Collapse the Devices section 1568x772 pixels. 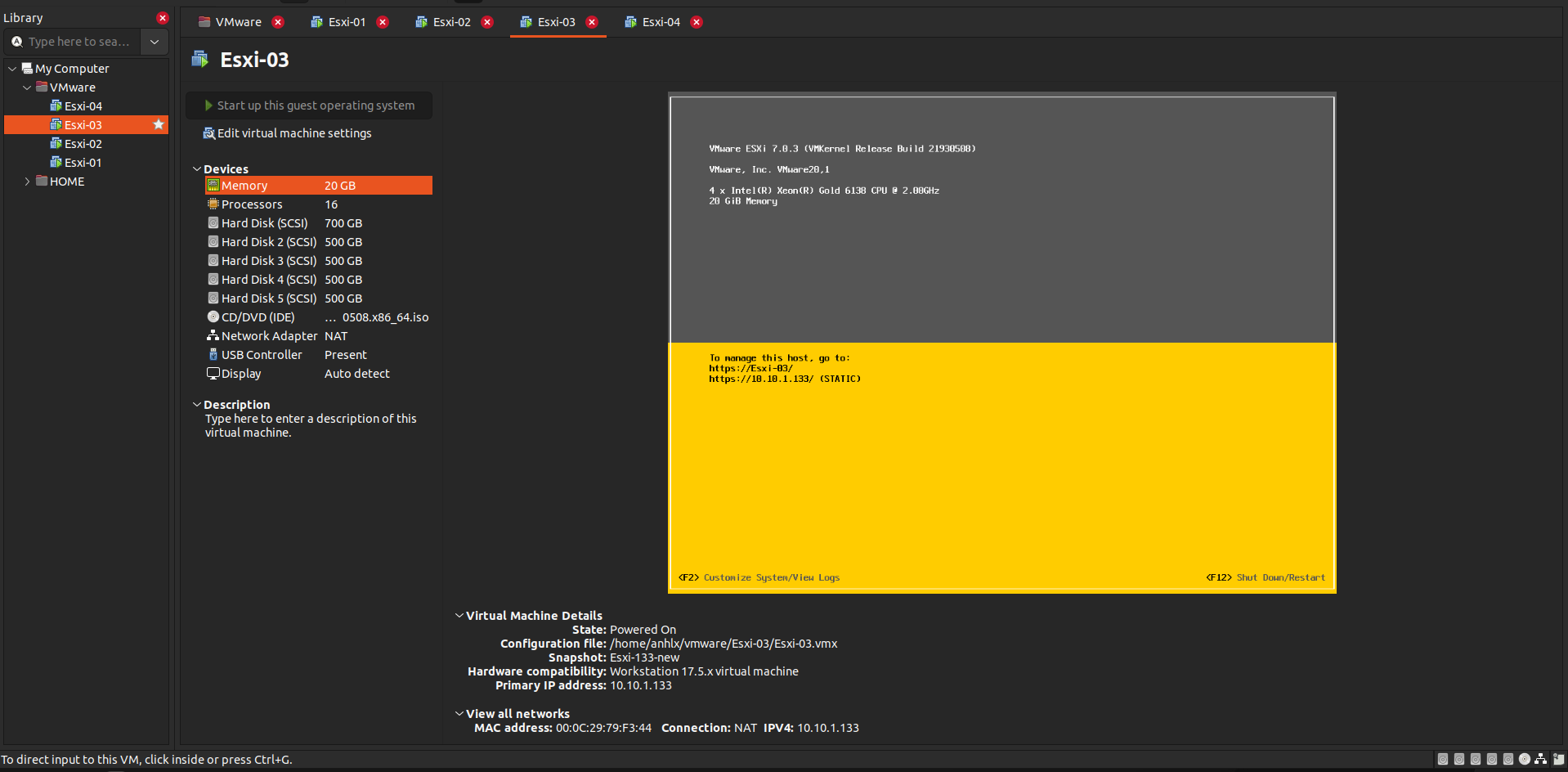tap(197, 169)
